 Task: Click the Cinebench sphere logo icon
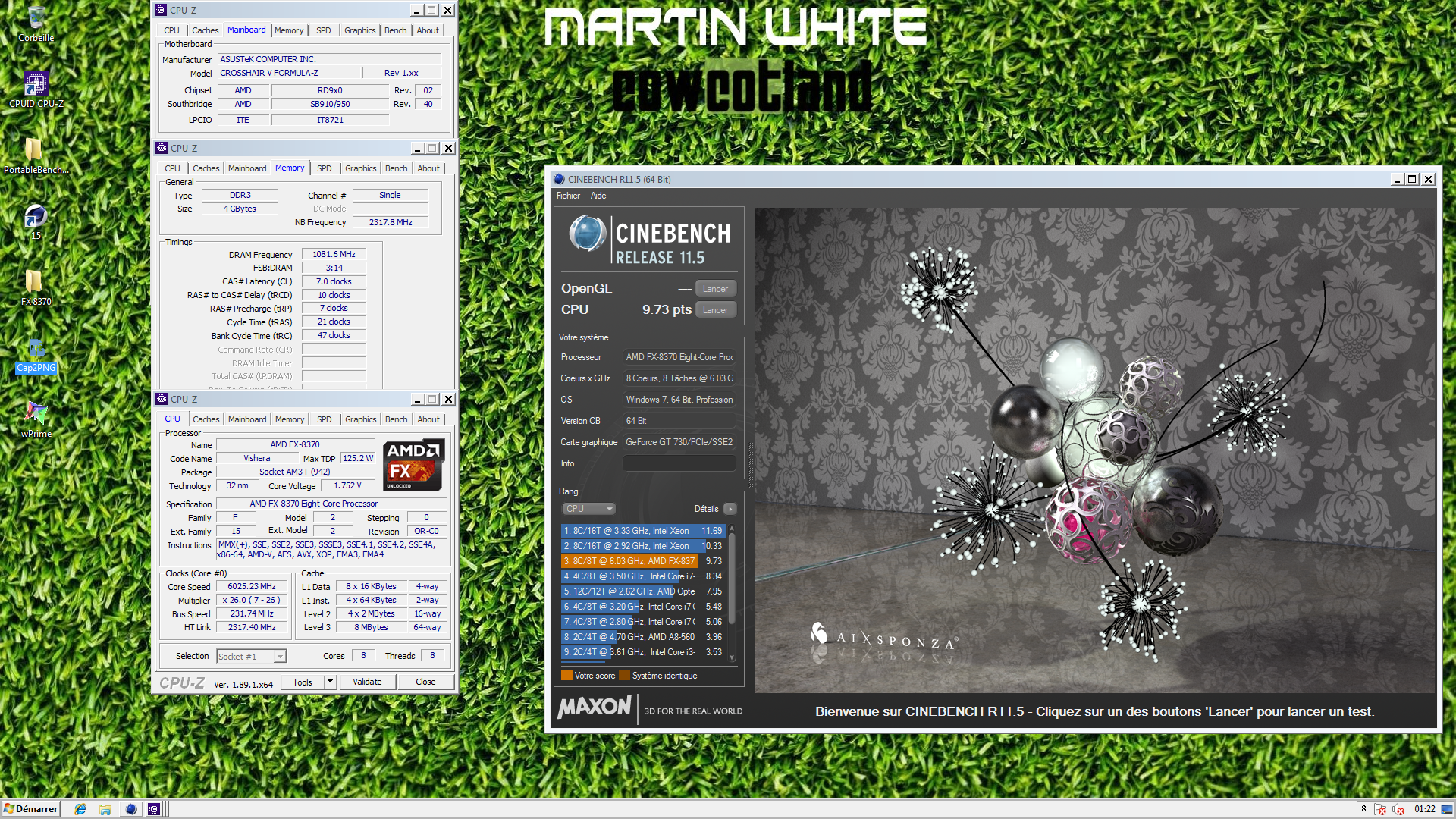[587, 234]
